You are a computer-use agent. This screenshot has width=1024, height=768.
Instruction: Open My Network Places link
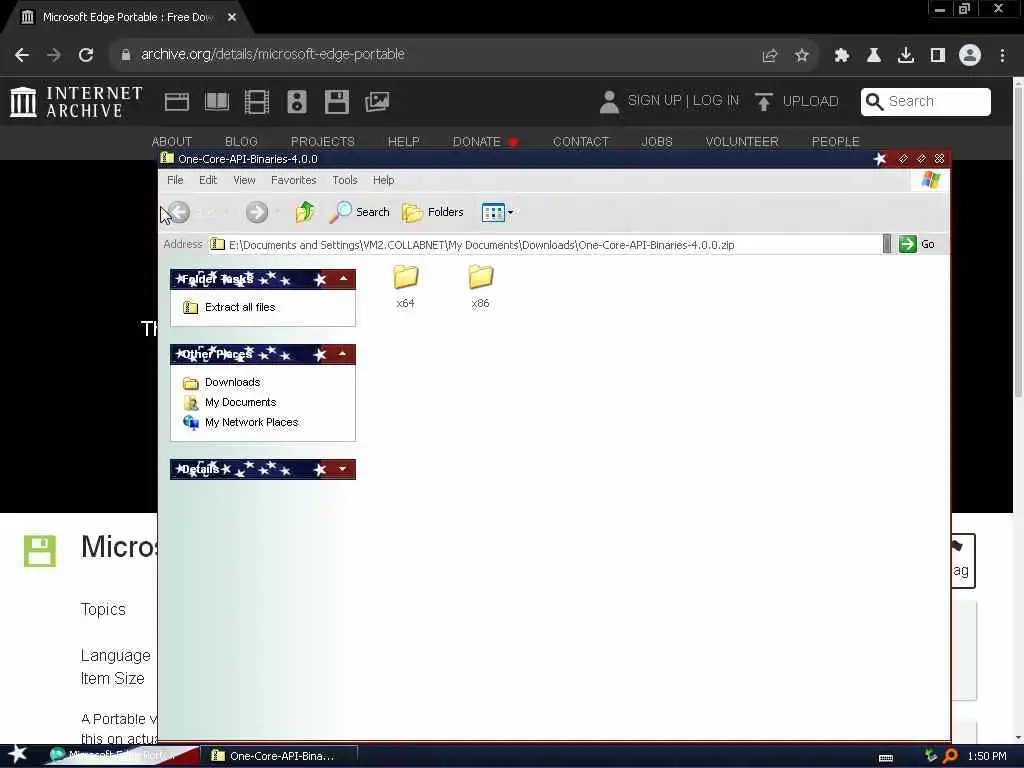click(251, 423)
